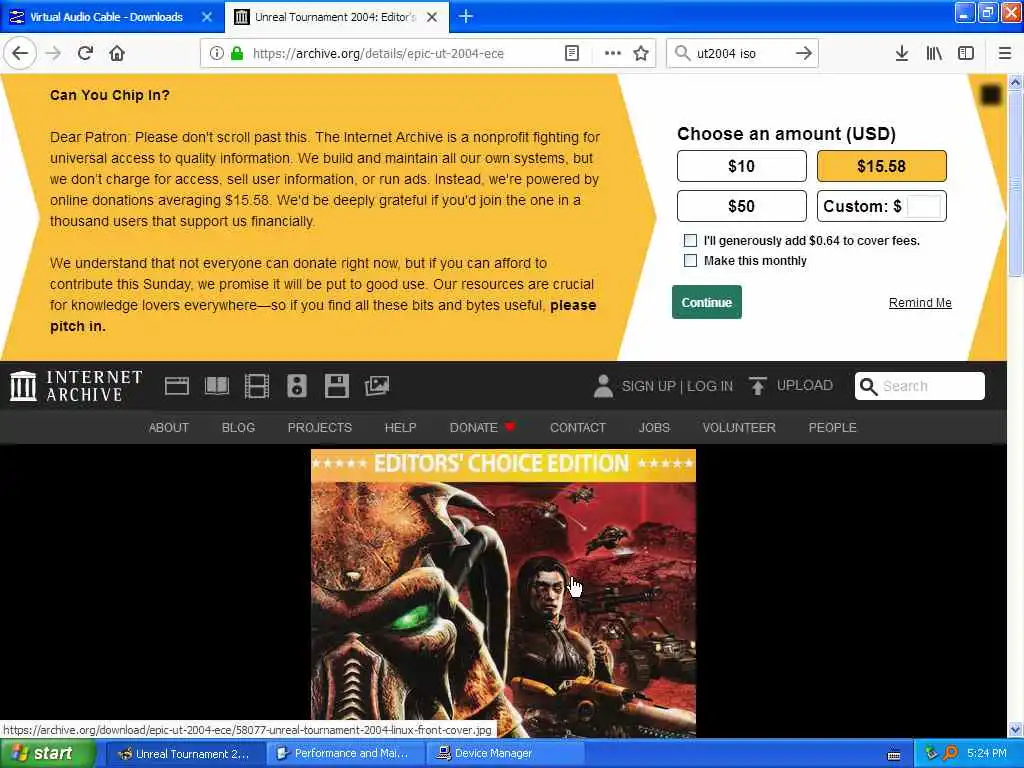Click the page vertical scrollbar thumb
Image resolution: width=1024 pixels, height=768 pixels.
1015,184
